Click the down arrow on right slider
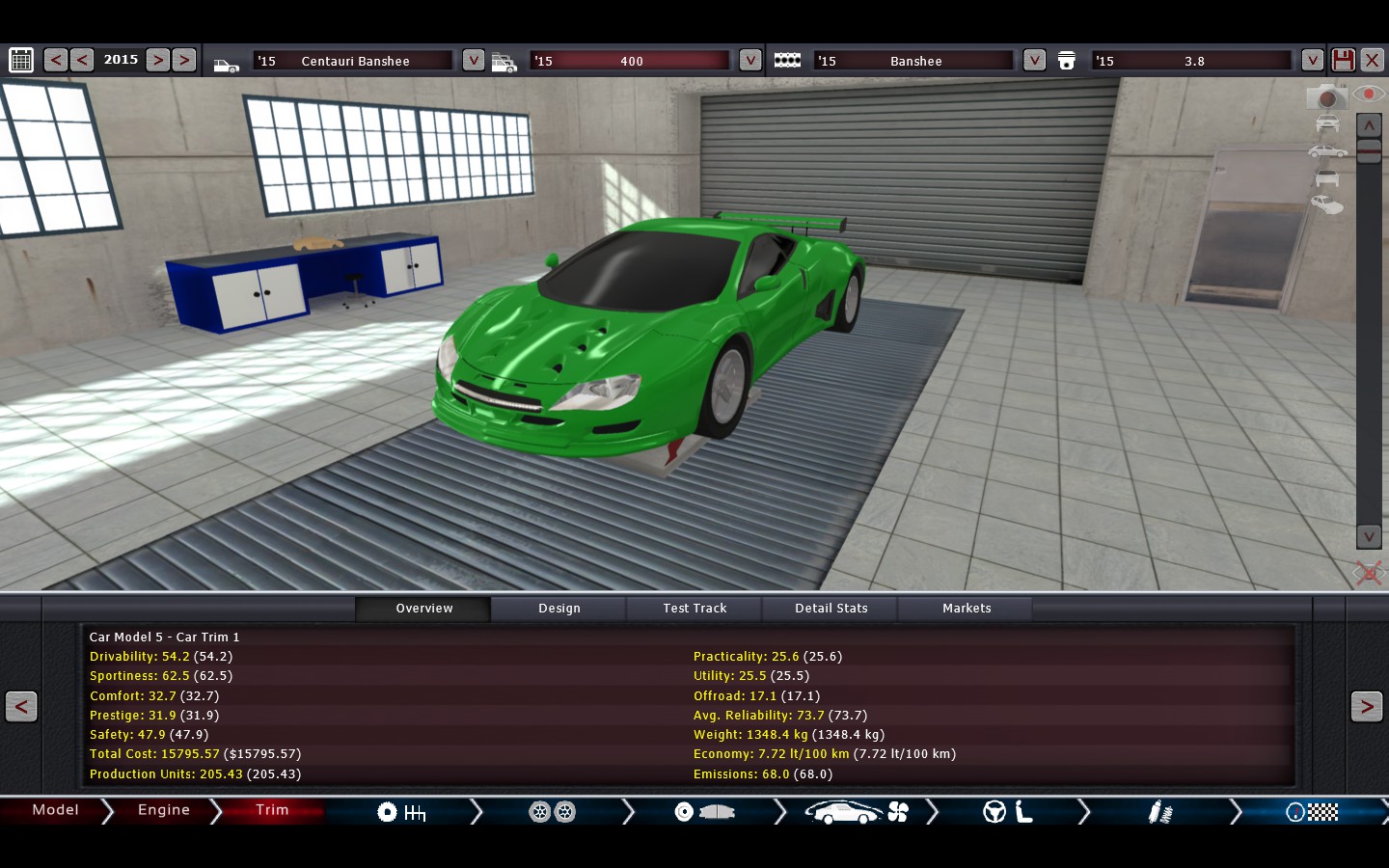Screen dimensions: 1389x868 coord(1369,536)
